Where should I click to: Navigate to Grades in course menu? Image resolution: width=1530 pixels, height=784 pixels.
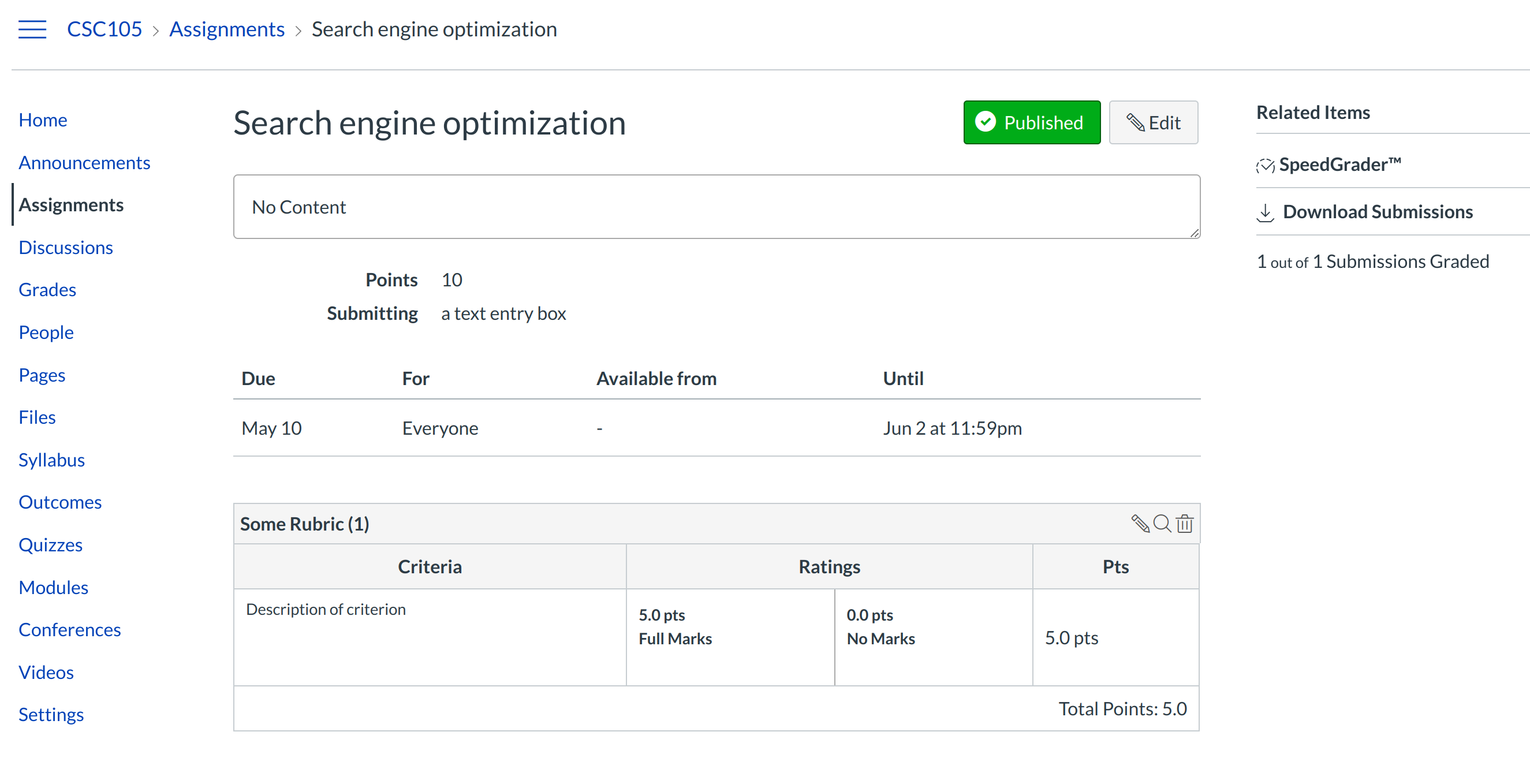pos(47,290)
